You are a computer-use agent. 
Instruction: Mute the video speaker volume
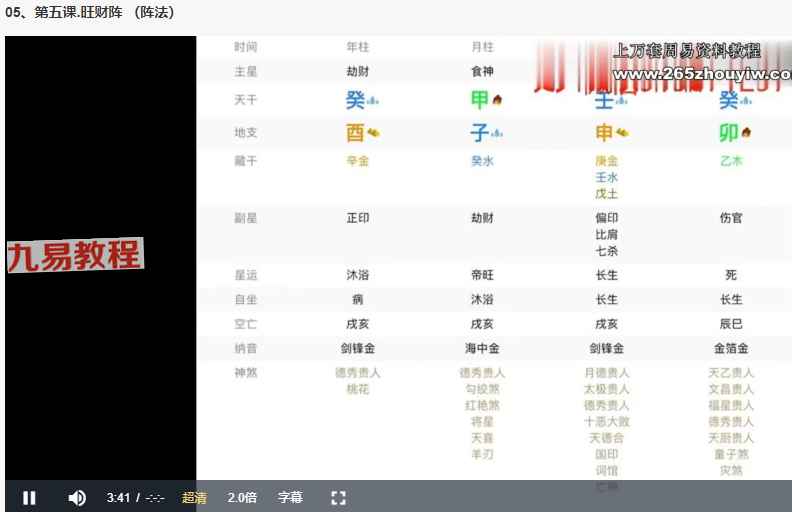tap(77, 497)
